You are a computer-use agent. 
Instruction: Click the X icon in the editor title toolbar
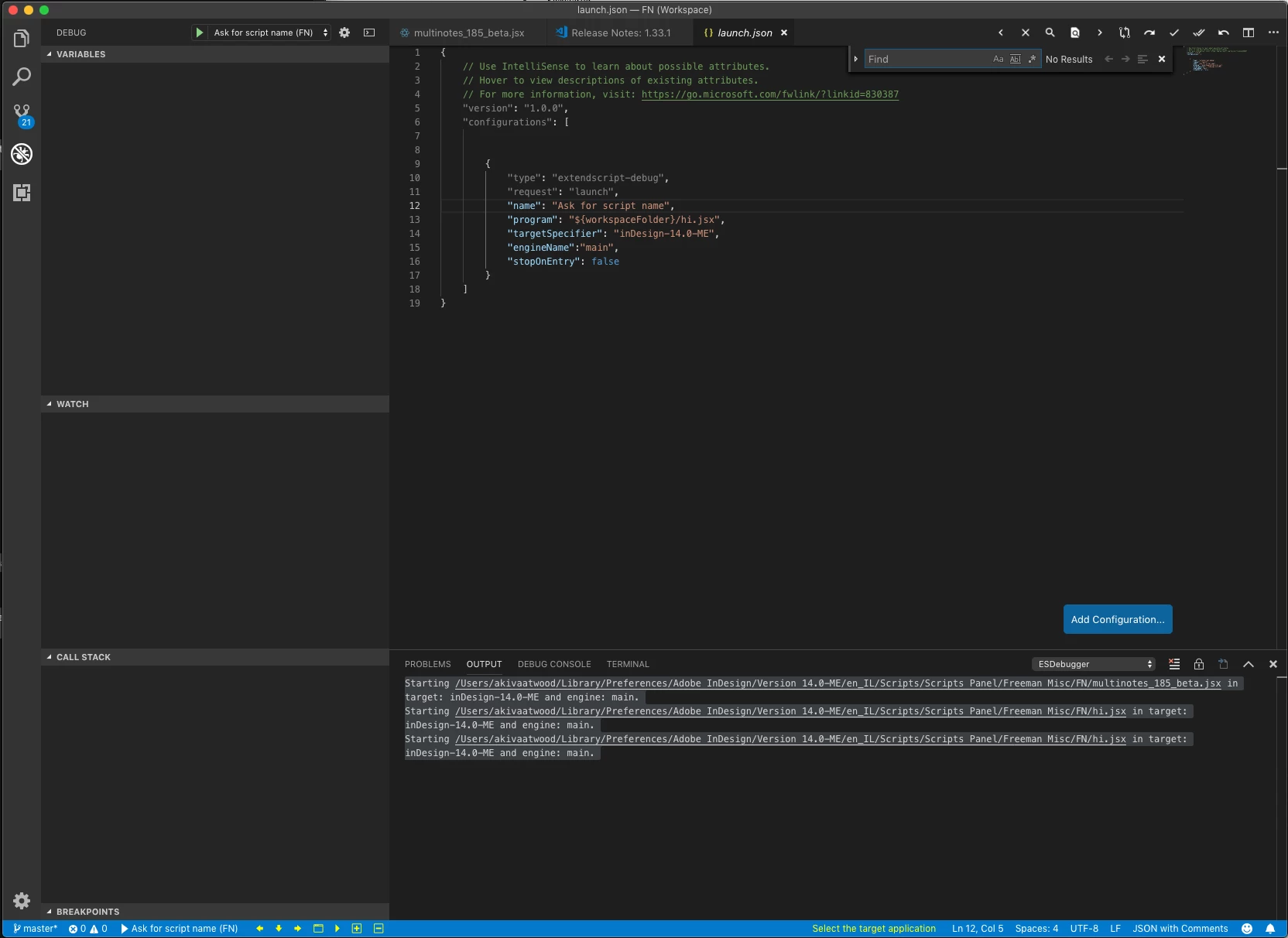(1026, 33)
